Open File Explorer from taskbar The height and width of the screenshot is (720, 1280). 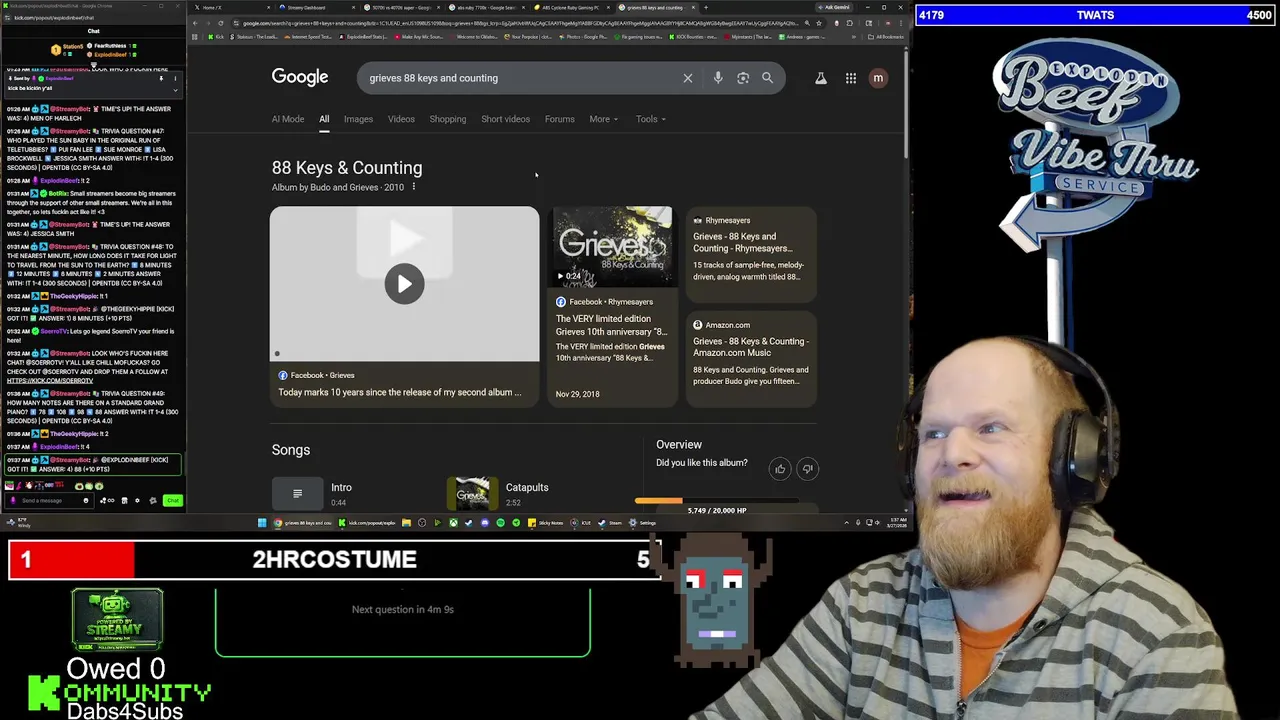point(406,523)
